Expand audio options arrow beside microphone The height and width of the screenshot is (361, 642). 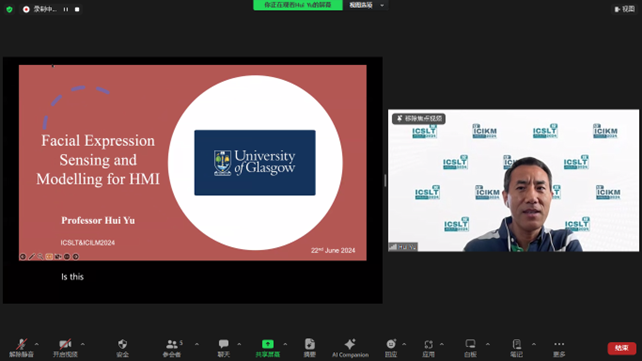click(x=36, y=344)
